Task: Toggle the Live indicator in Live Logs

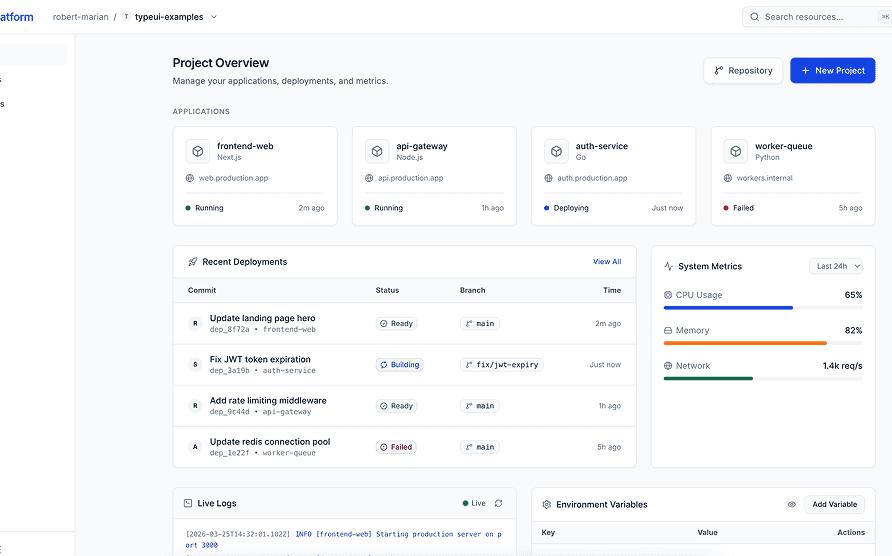Action: [x=474, y=503]
